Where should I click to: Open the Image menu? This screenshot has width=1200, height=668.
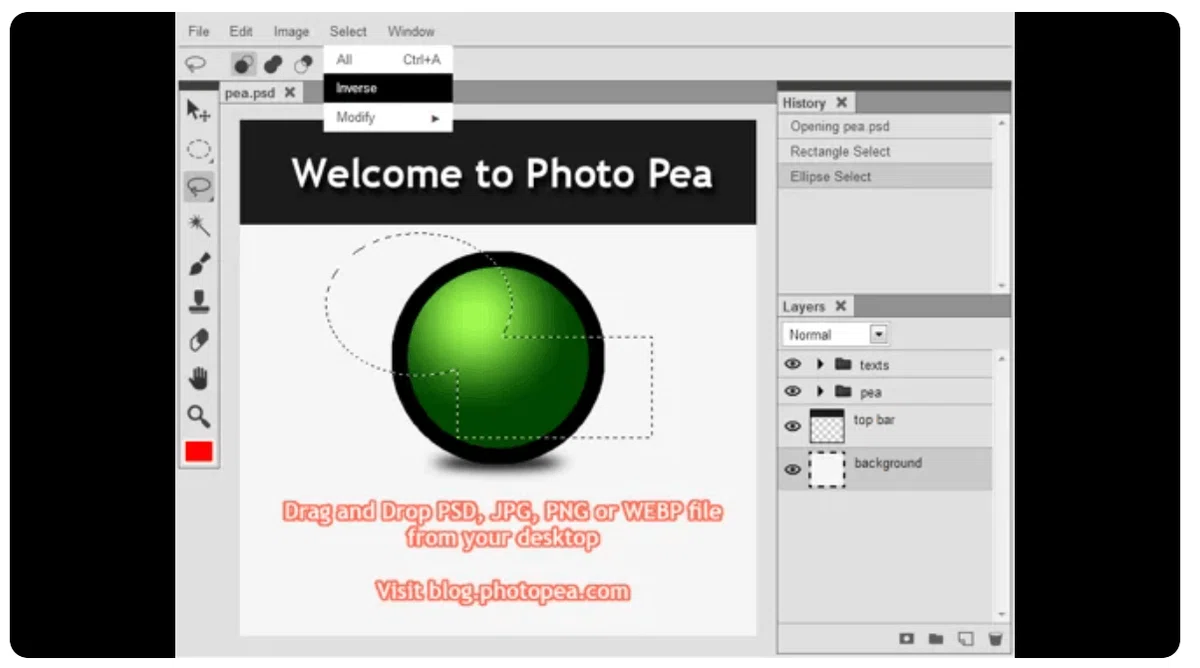[x=291, y=31]
